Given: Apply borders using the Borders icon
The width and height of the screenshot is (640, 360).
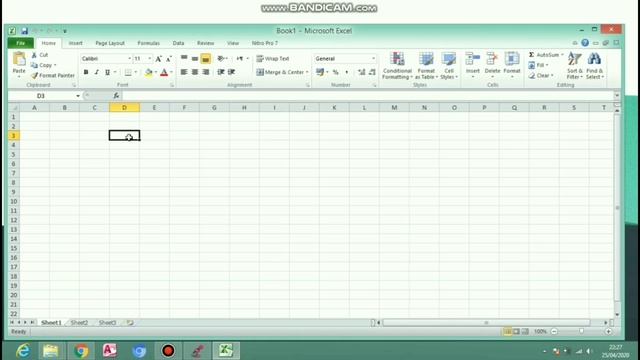Looking at the screenshot, I should point(128,72).
